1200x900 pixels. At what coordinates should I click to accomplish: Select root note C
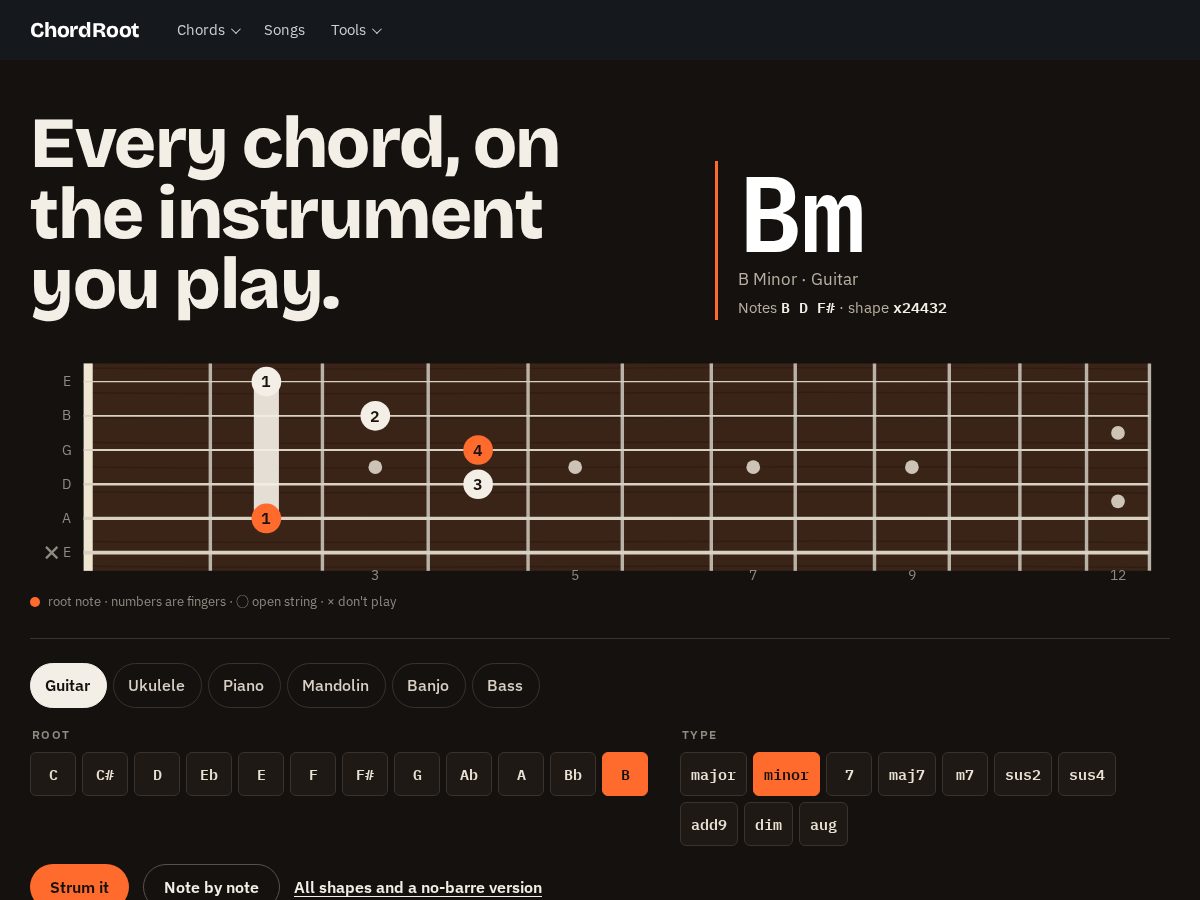[53, 774]
